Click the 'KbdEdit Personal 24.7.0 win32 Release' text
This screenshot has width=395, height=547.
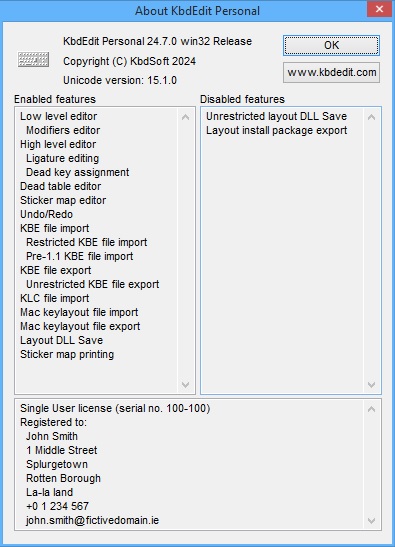pyautogui.click(x=157, y=41)
